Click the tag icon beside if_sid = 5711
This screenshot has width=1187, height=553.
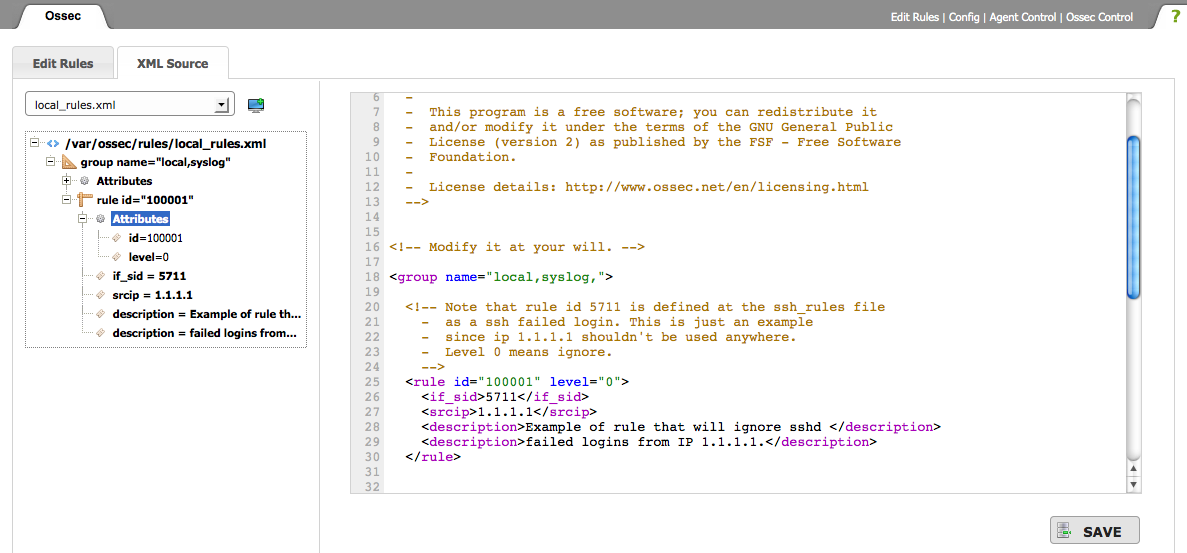click(x=101, y=275)
